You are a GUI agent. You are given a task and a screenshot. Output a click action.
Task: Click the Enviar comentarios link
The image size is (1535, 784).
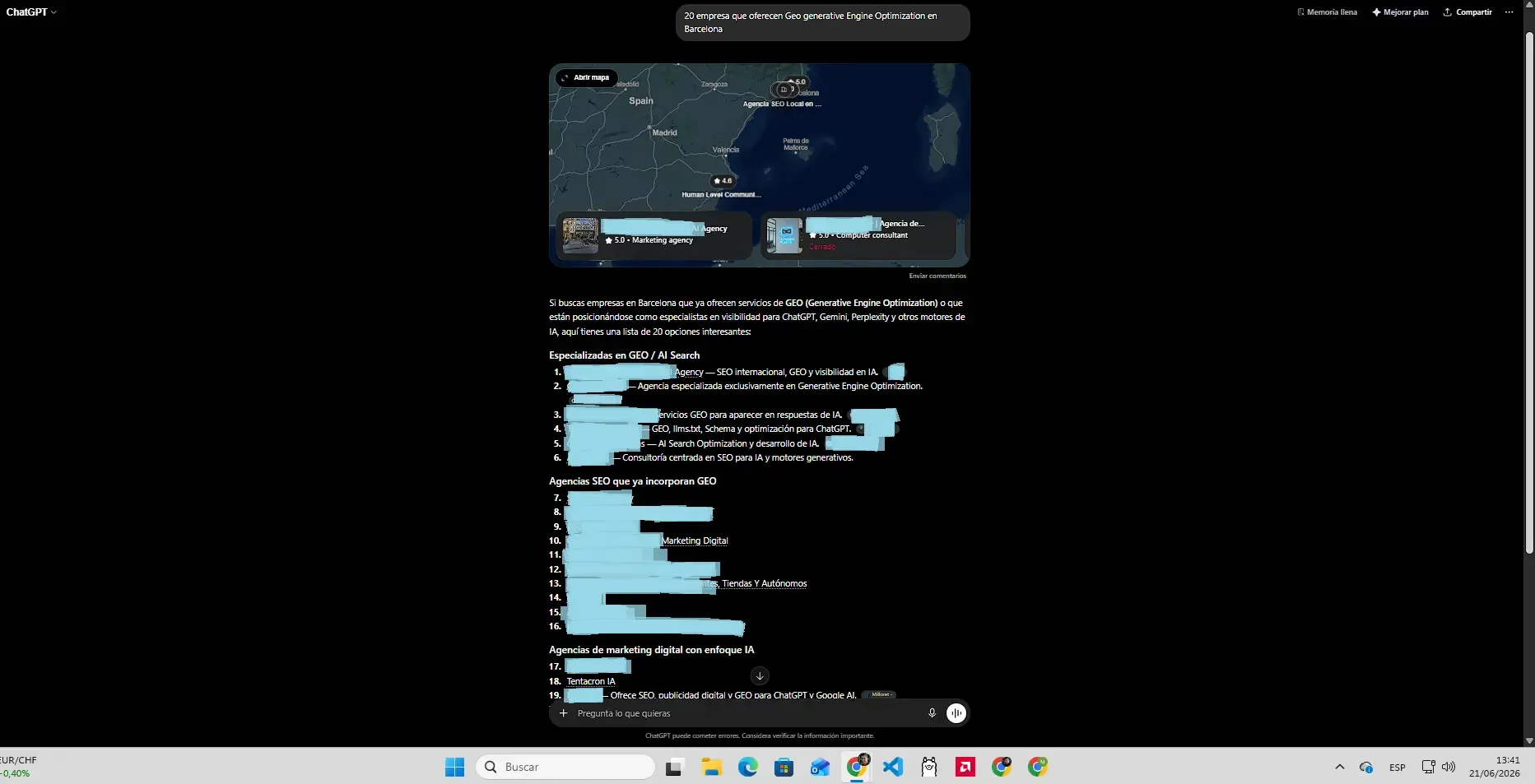(937, 276)
